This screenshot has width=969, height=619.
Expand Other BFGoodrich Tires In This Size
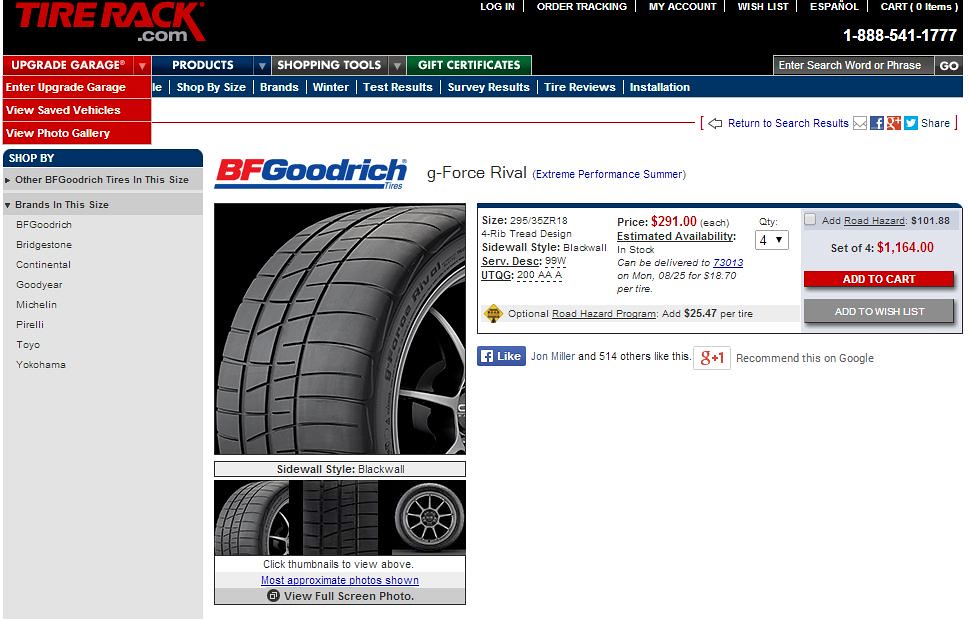103,180
